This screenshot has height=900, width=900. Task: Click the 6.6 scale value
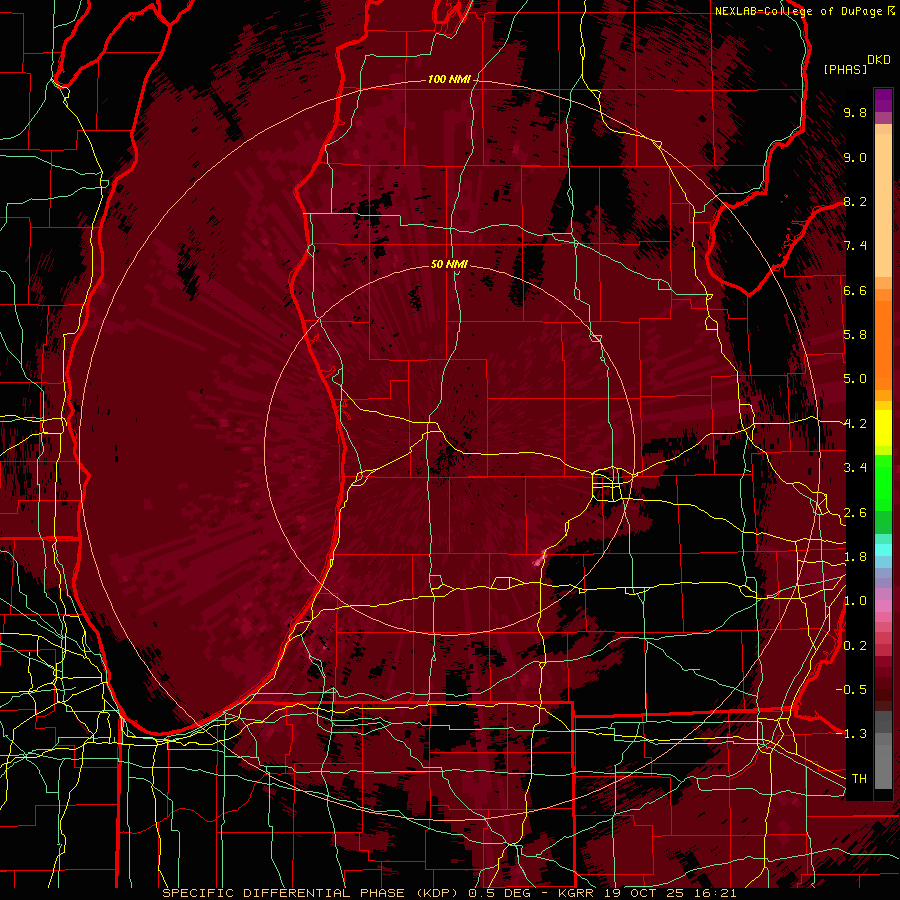tap(855, 290)
